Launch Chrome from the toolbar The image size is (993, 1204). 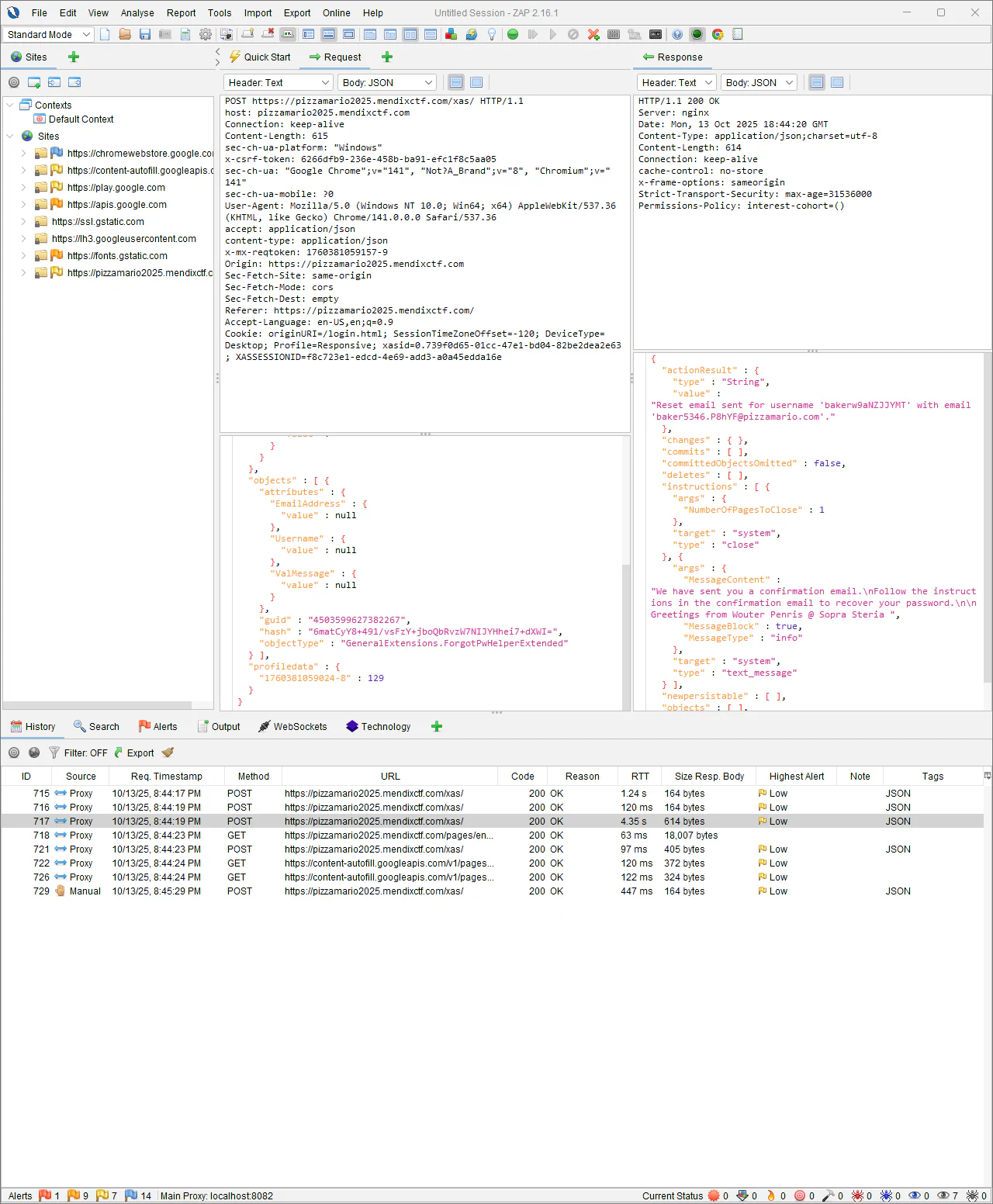(718, 34)
